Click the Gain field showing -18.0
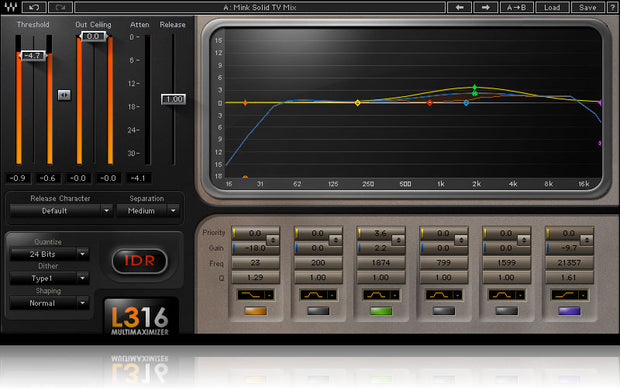620x388 pixels. pyautogui.click(x=255, y=248)
